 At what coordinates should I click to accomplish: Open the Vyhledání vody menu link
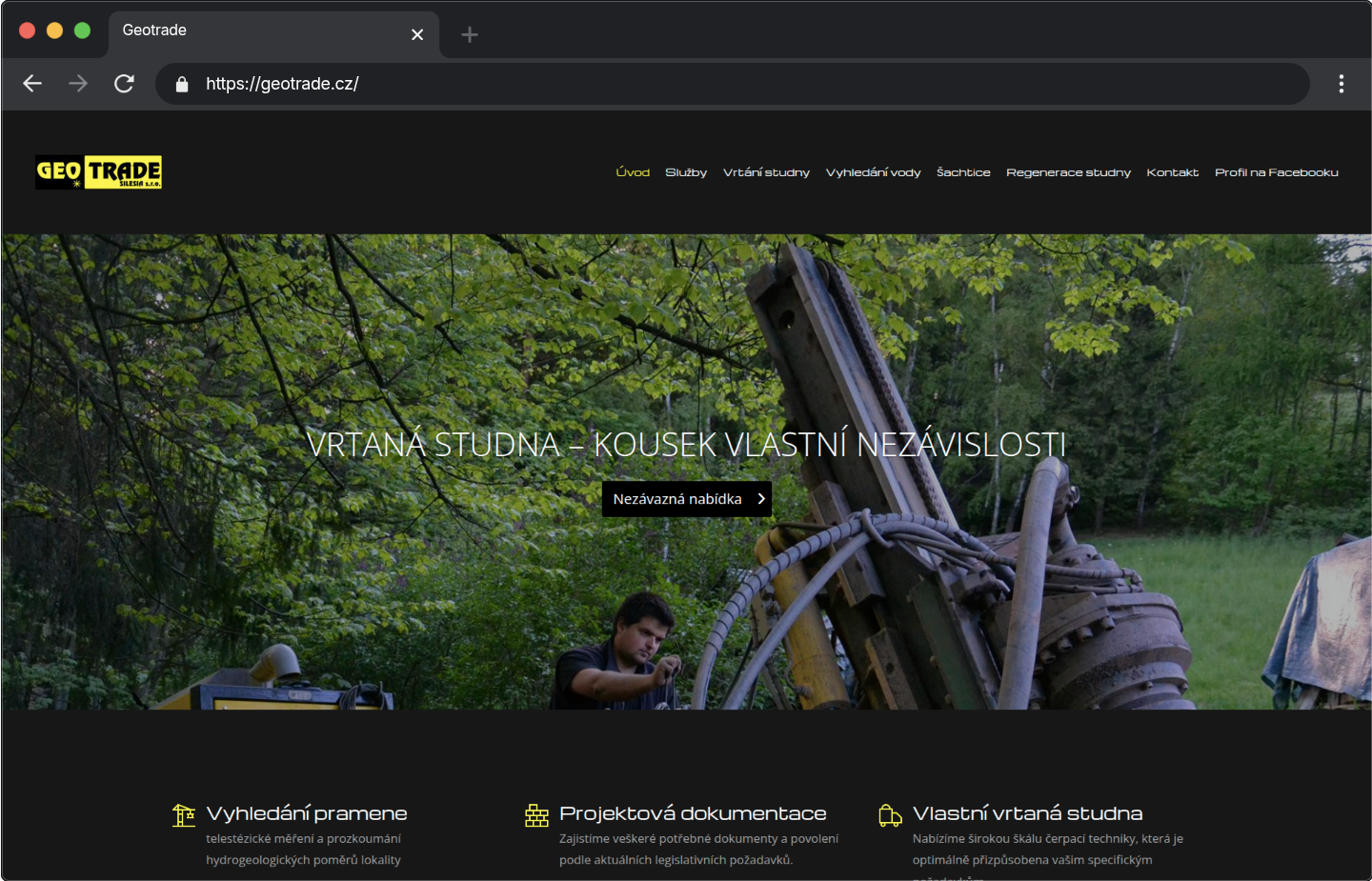pos(873,172)
